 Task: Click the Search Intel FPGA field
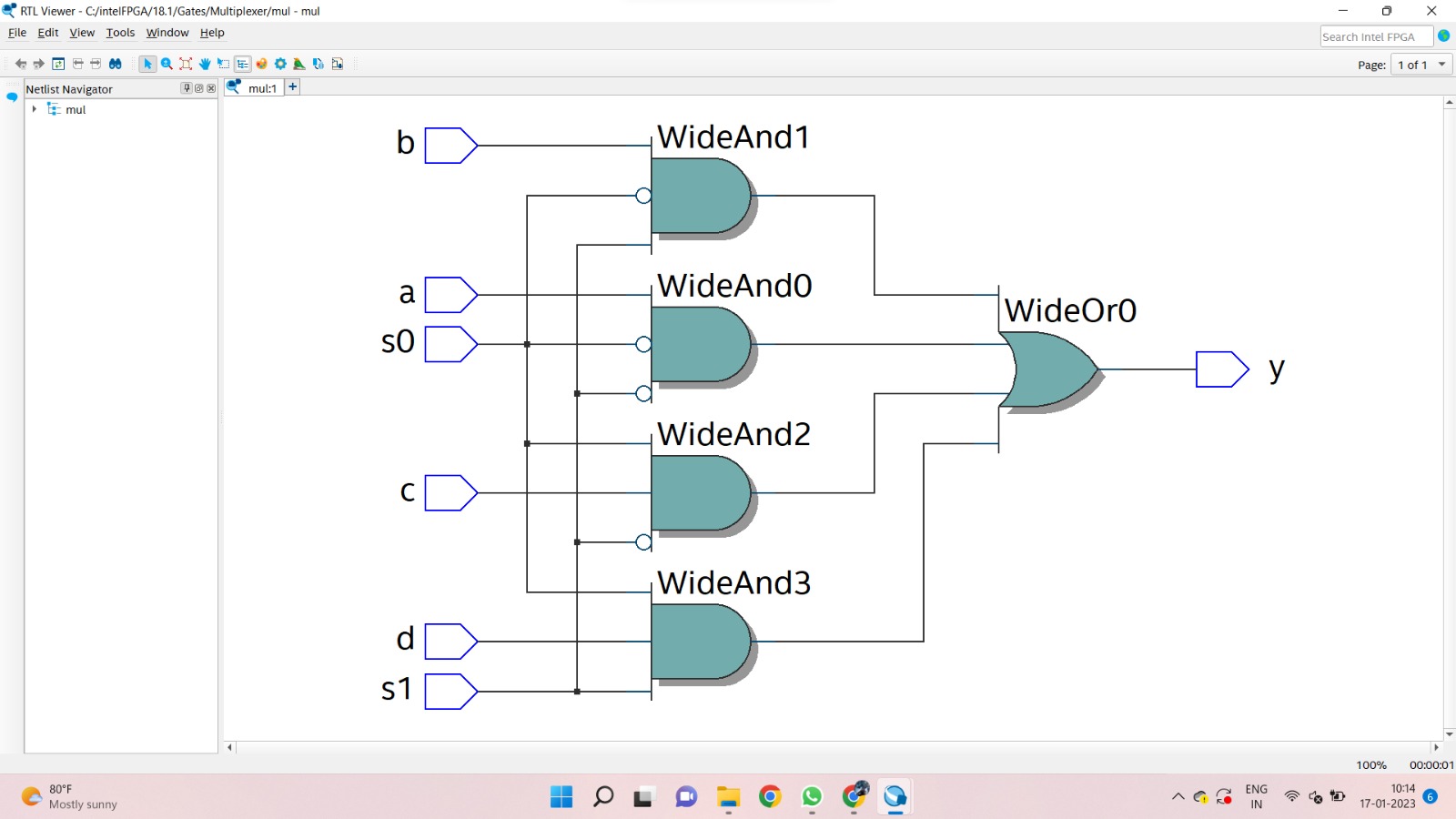pos(1376,36)
